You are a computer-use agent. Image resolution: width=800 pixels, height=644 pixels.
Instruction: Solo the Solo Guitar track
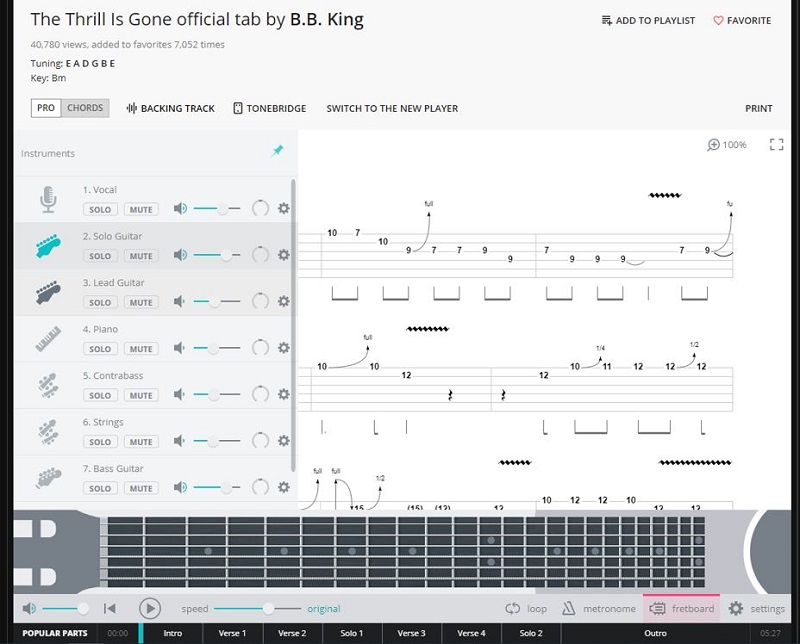[x=100, y=256]
